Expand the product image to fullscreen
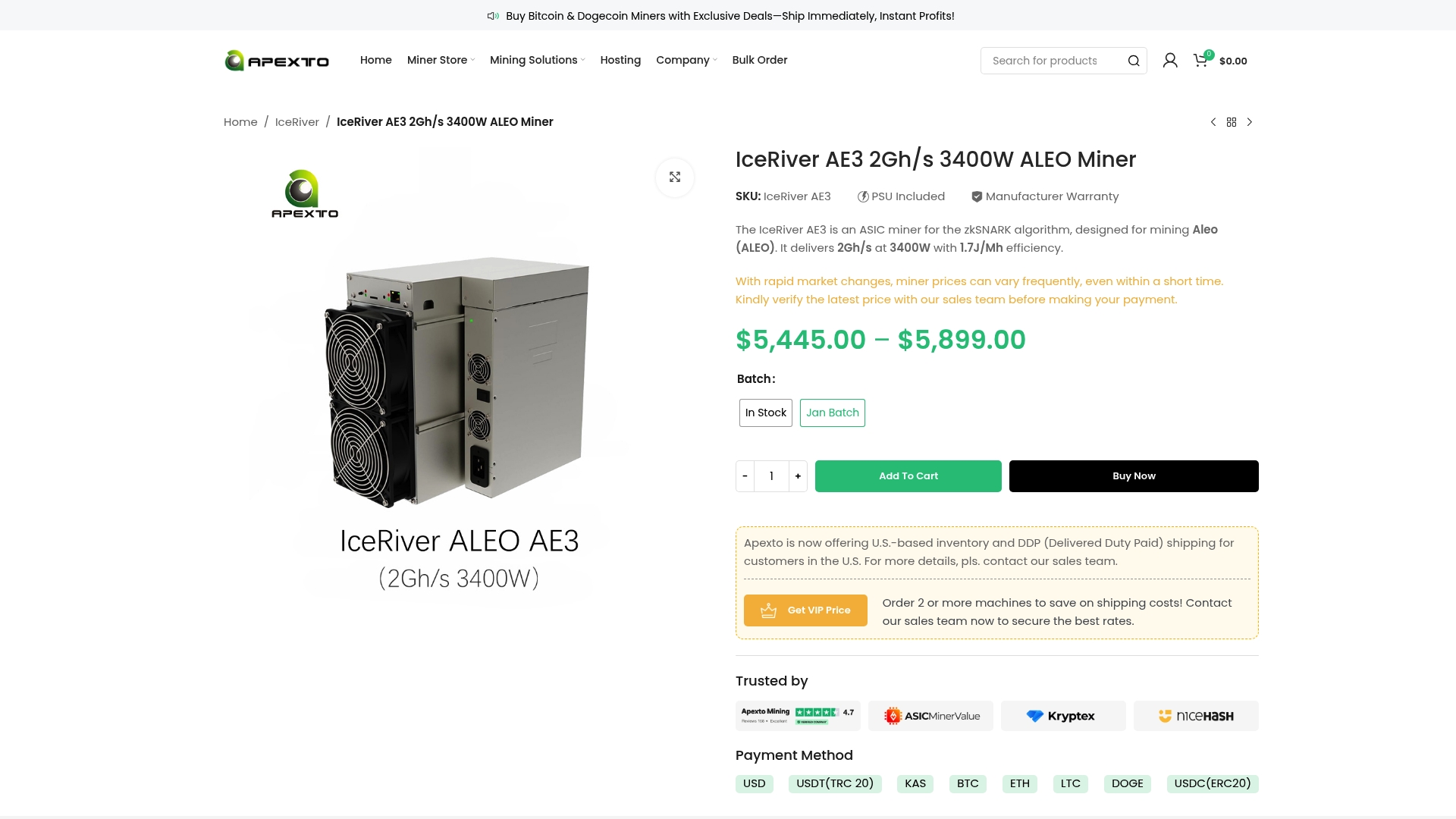 pyautogui.click(x=674, y=177)
